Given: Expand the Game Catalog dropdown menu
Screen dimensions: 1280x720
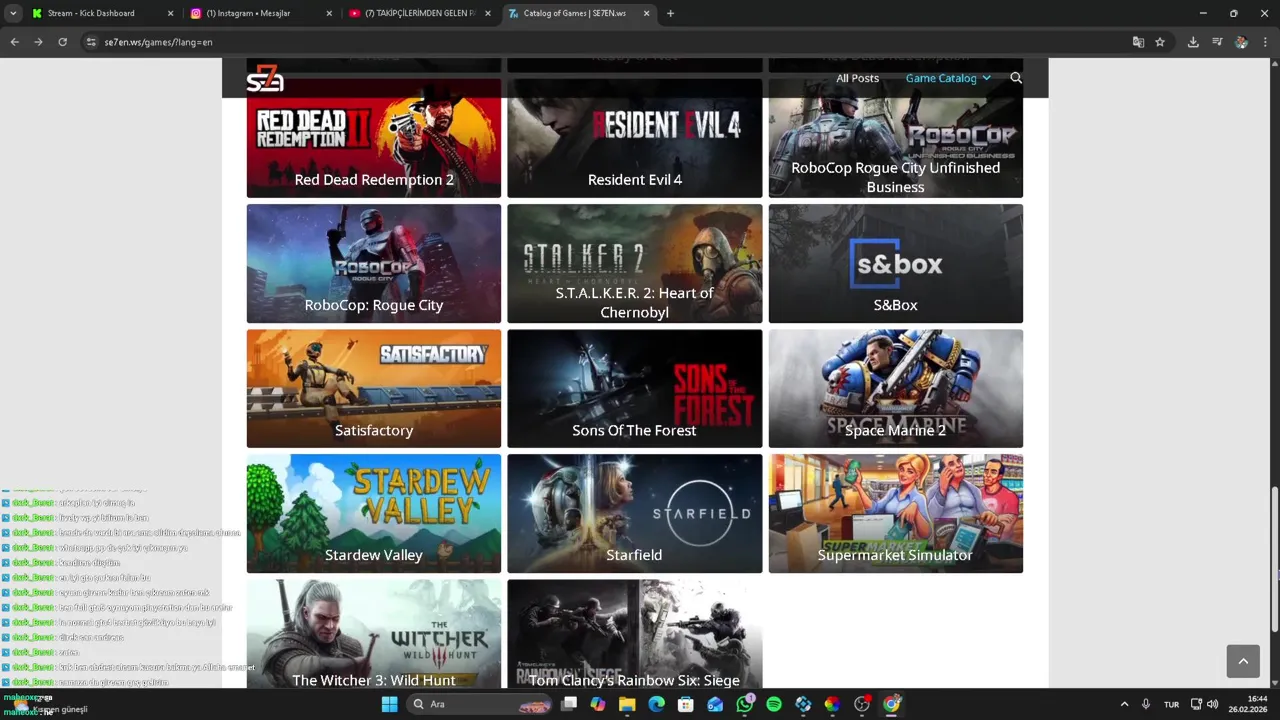Looking at the screenshot, I should click(948, 78).
